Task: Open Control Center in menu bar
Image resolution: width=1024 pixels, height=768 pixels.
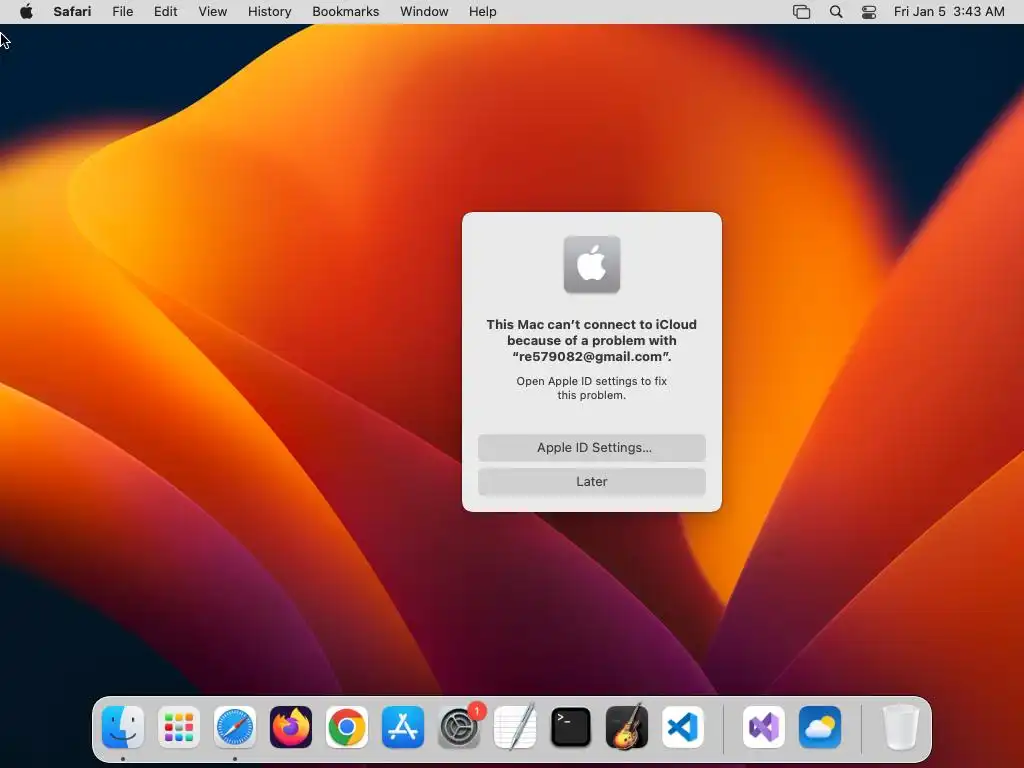Action: click(x=869, y=12)
